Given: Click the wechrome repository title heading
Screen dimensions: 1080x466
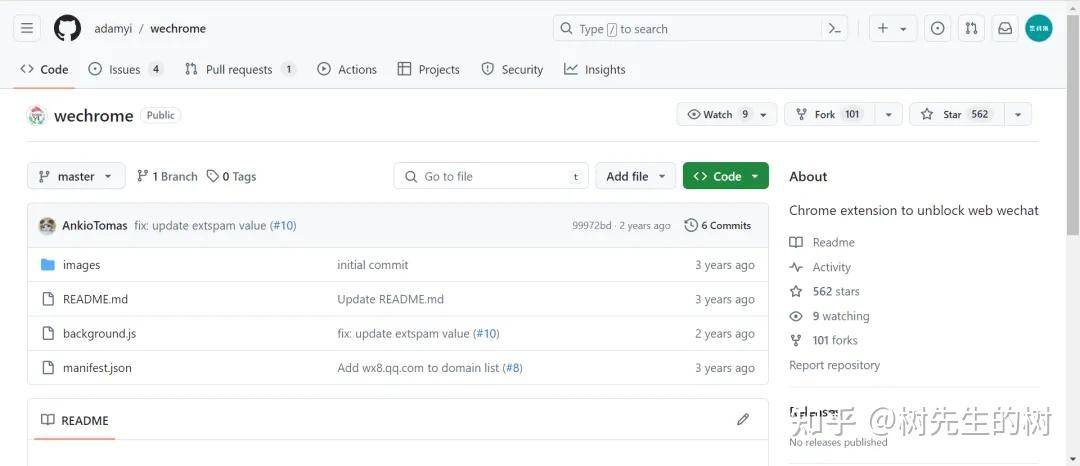Looking at the screenshot, I should tap(94, 115).
